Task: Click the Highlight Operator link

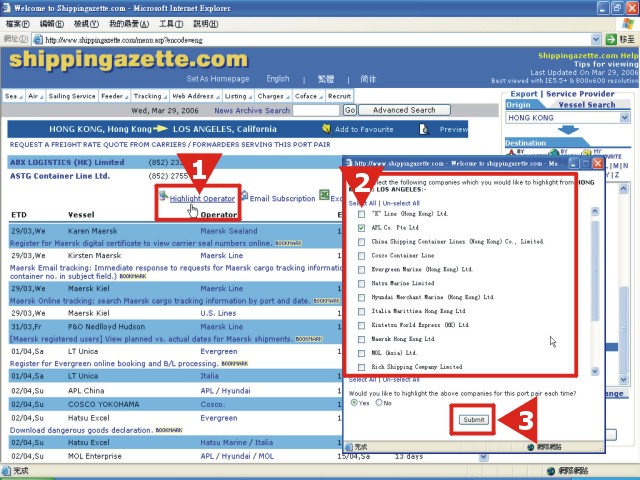Action: tap(202, 199)
